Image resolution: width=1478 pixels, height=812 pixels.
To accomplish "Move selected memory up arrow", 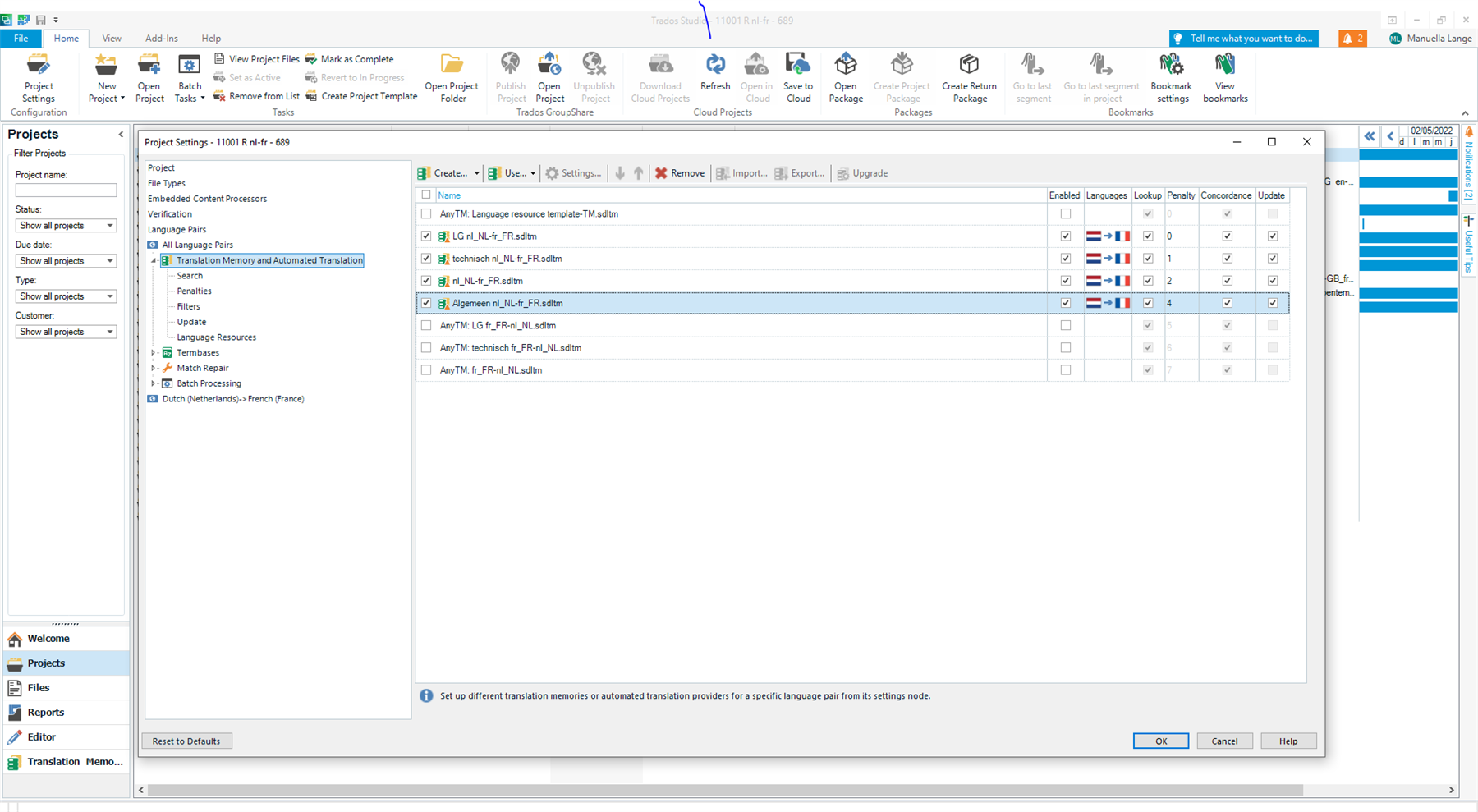I will click(638, 173).
